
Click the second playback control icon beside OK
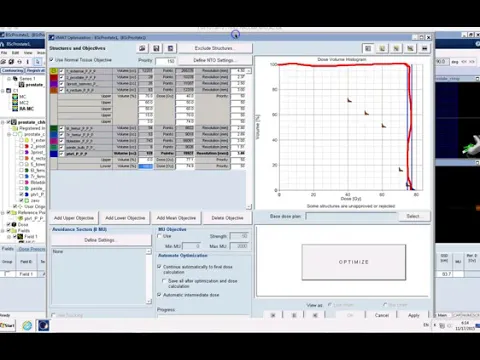coord(294,315)
